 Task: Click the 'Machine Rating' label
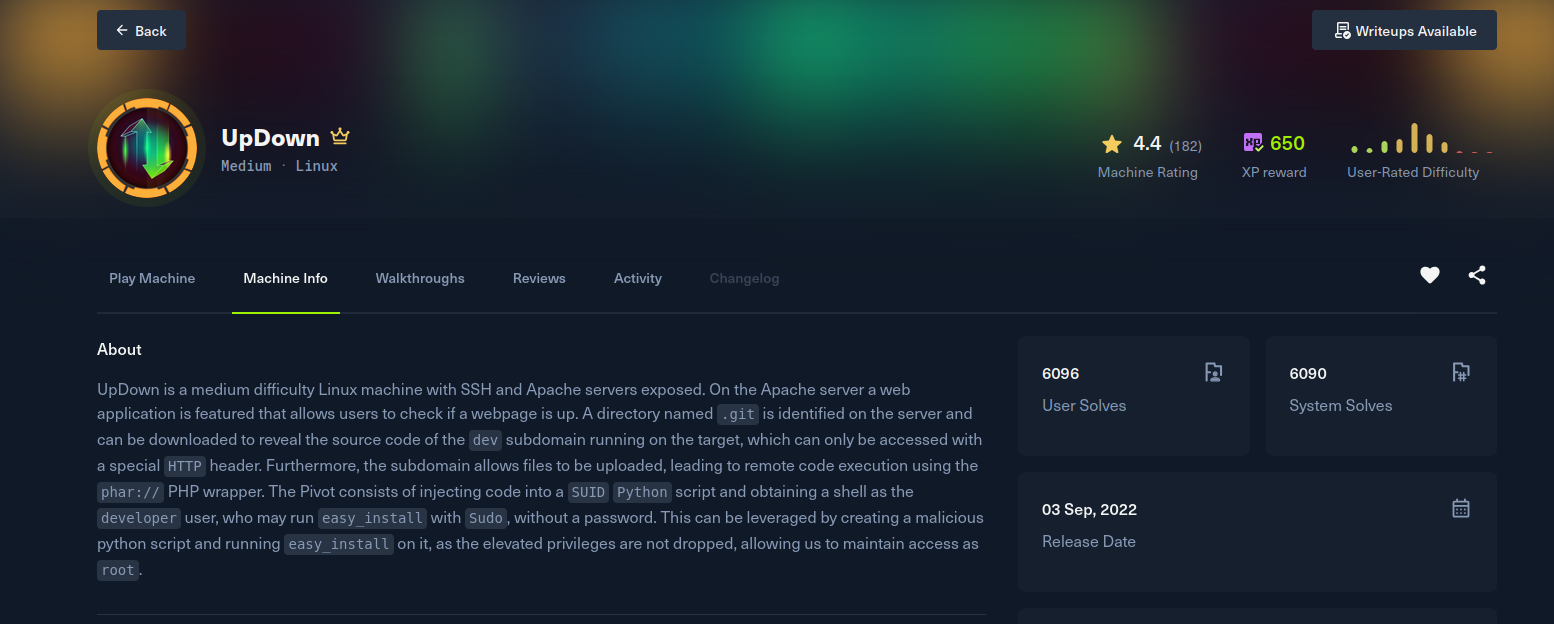[1148, 172]
